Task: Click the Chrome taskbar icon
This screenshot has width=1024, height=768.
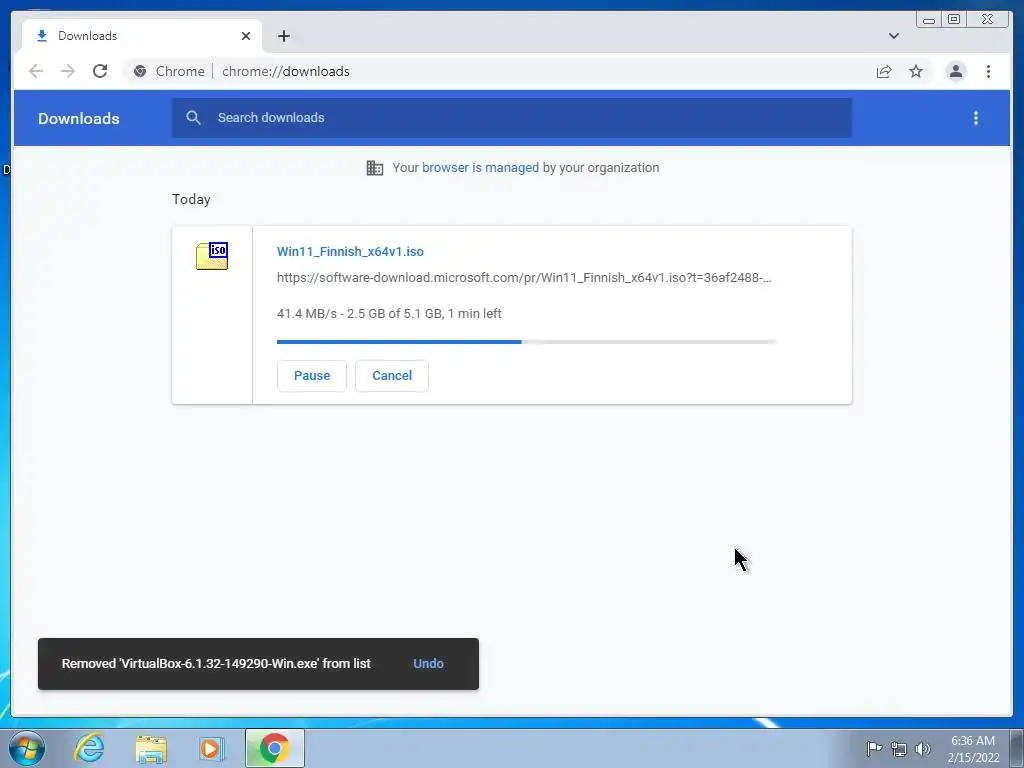Action: tap(275, 748)
